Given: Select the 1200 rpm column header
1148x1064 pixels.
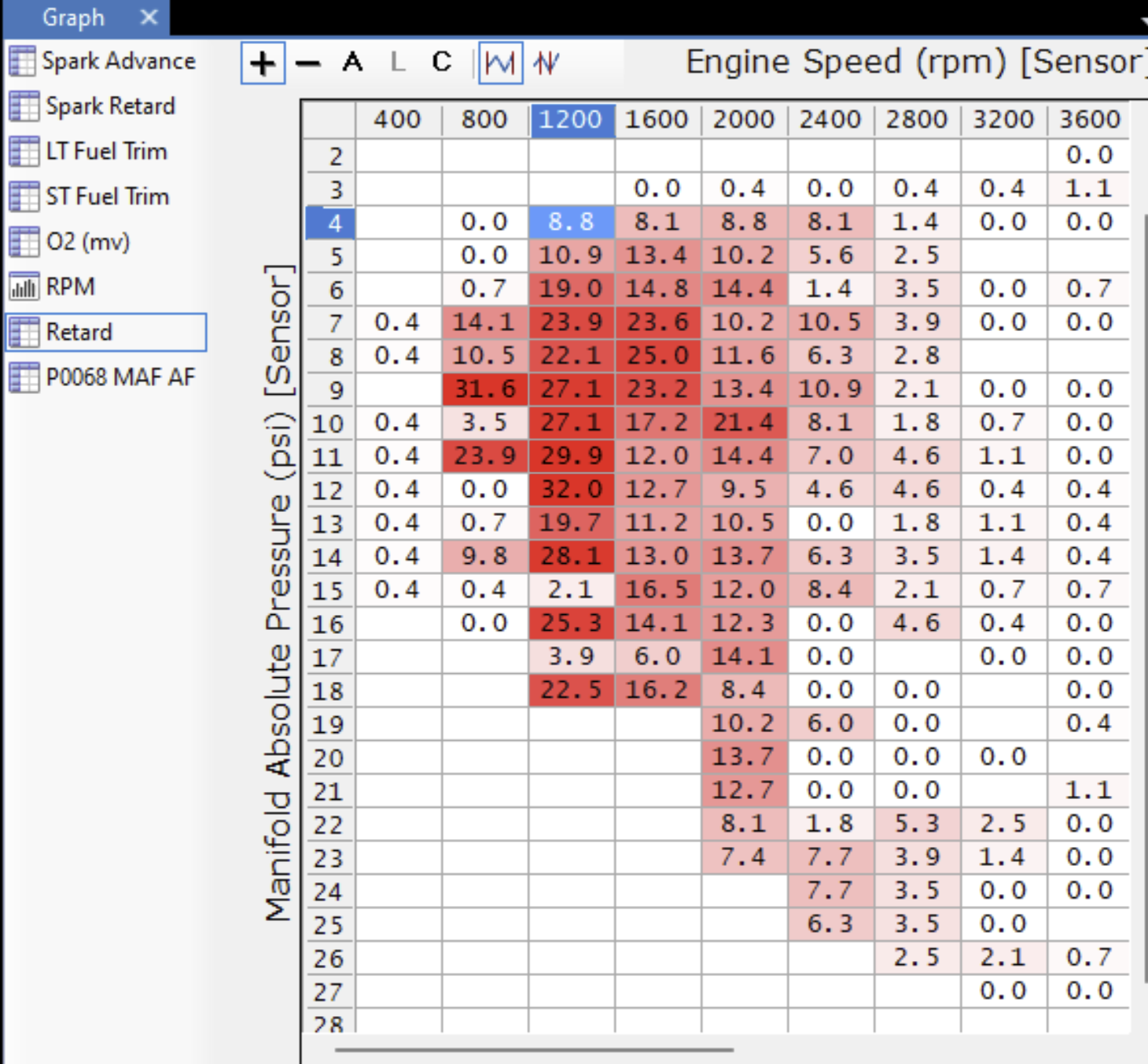Looking at the screenshot, I should coord(572,120).
